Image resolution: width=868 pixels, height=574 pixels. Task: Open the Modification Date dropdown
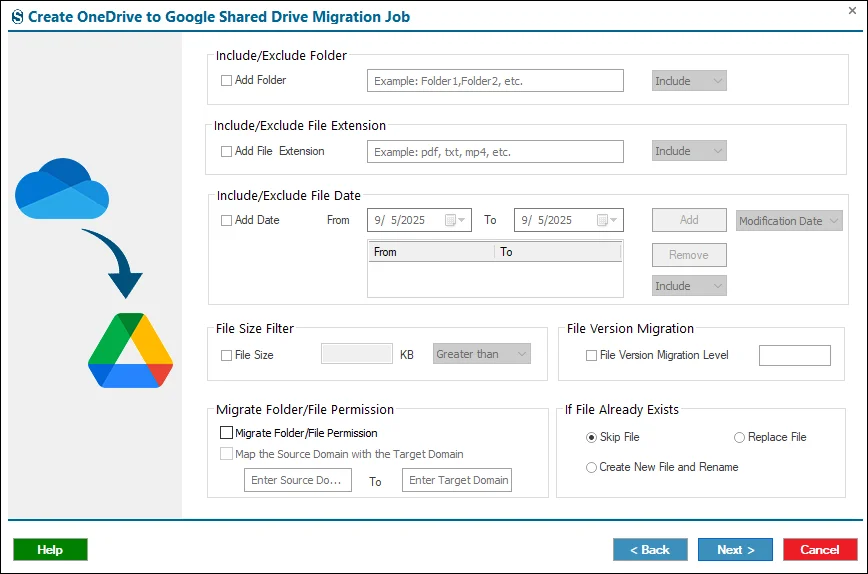pos(789,221)
